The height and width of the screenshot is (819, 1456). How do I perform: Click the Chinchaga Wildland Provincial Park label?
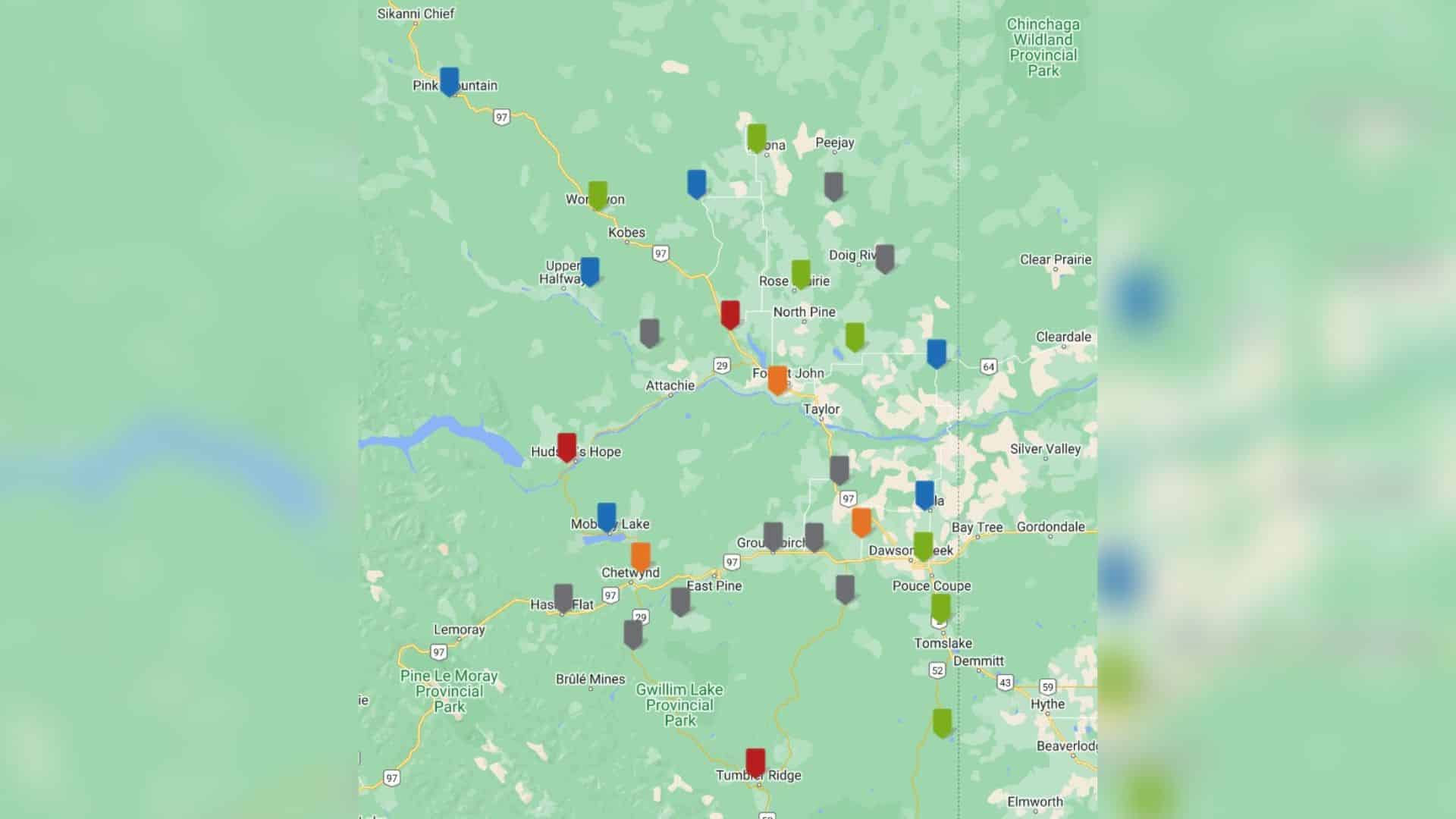(x=1043, y=47)
